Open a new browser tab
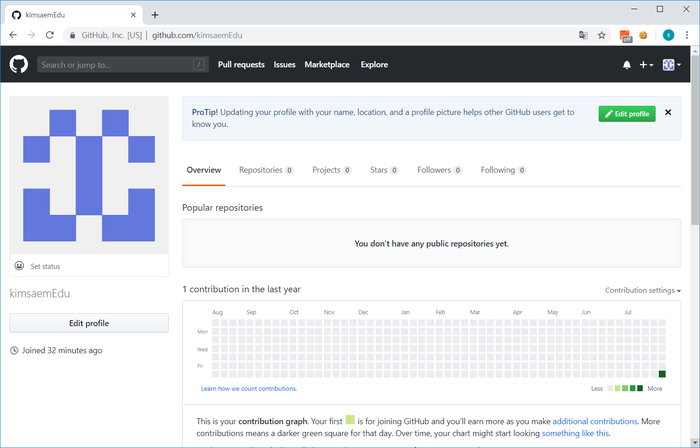Image resolution: width=700 pixels, height=448 pixels. tap(155, 15)
